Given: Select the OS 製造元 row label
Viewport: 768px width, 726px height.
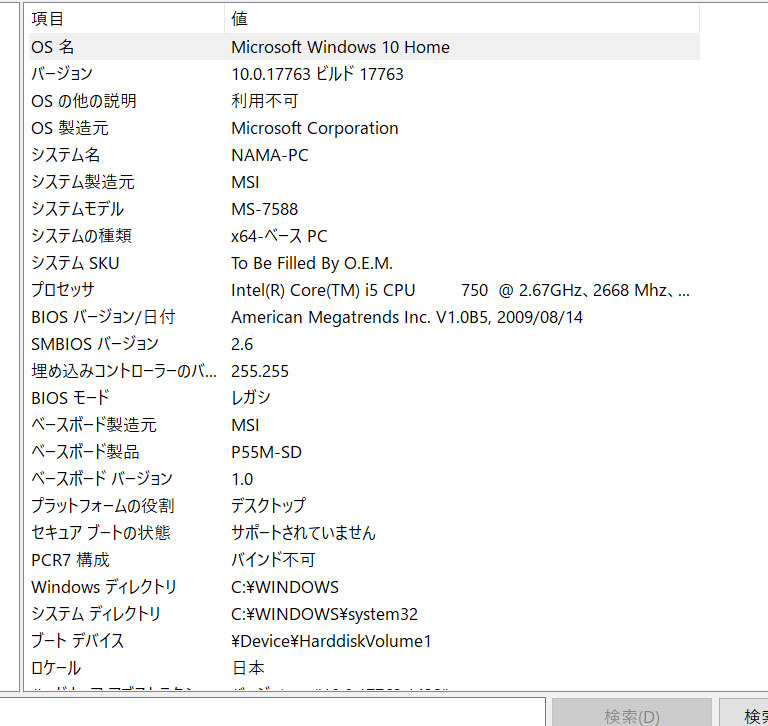Looking at the screenshot, I should pos(70,128).
